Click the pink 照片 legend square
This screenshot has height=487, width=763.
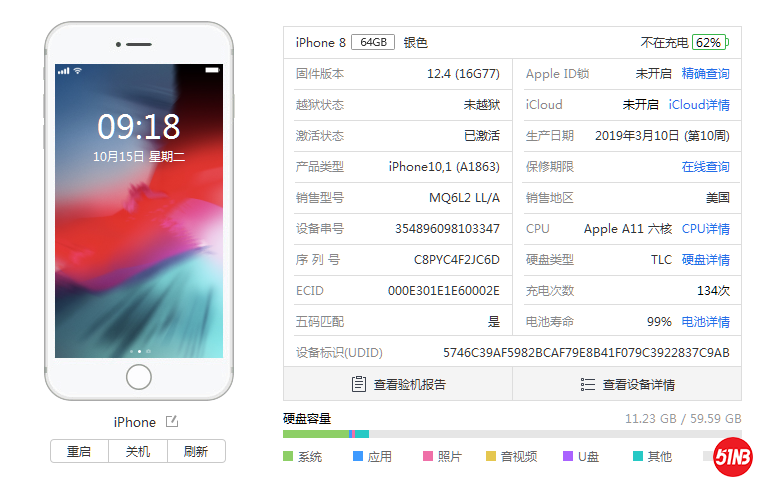[x=428, y=456]
